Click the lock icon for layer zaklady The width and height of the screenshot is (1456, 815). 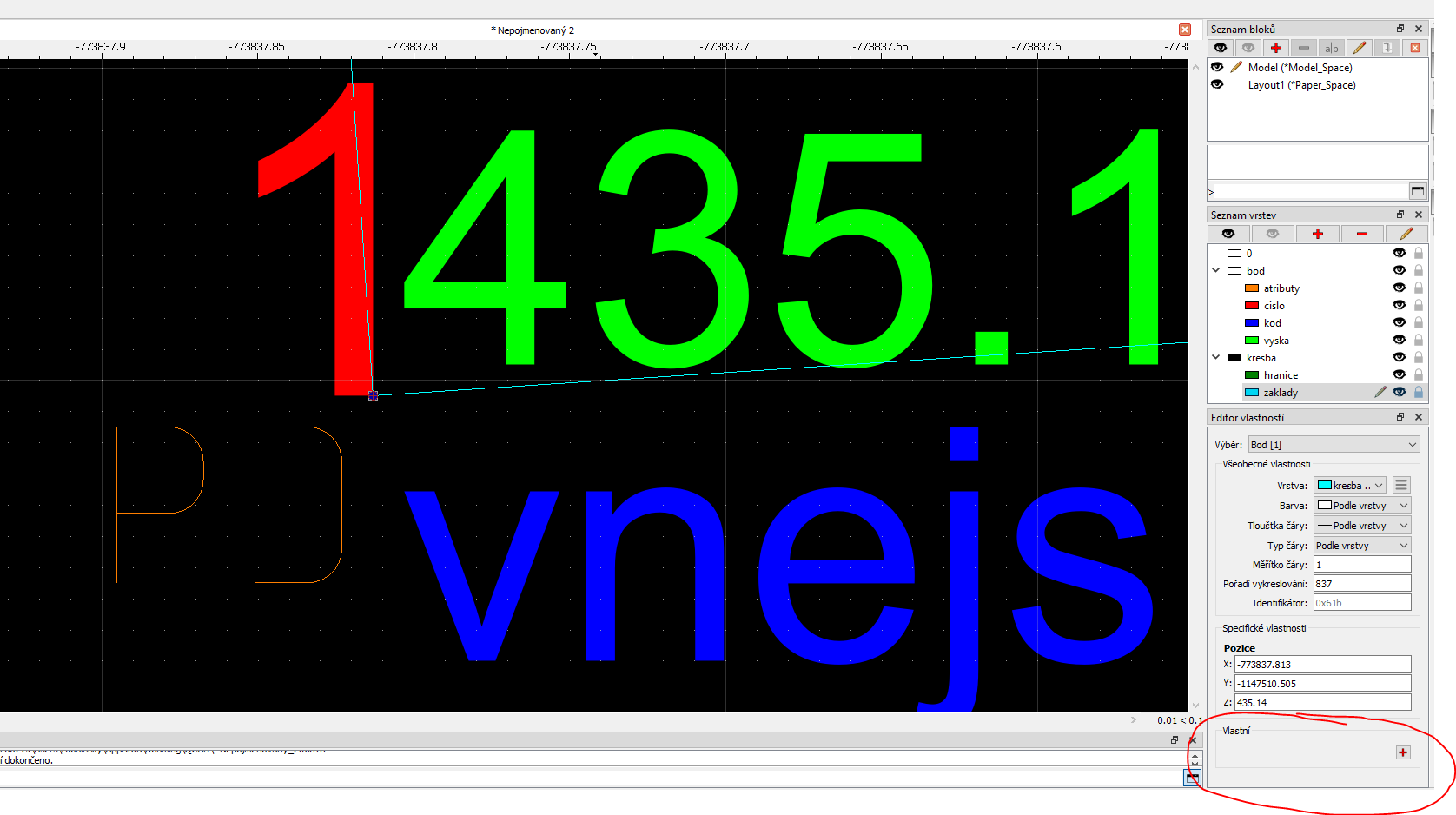tap(1419, 393)
